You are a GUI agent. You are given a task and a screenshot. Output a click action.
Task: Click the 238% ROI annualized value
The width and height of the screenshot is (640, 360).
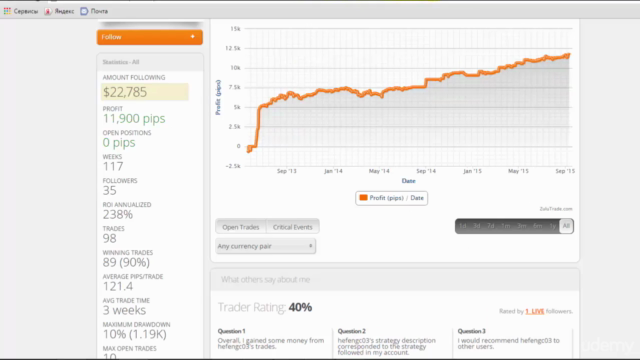pos(118,215)
